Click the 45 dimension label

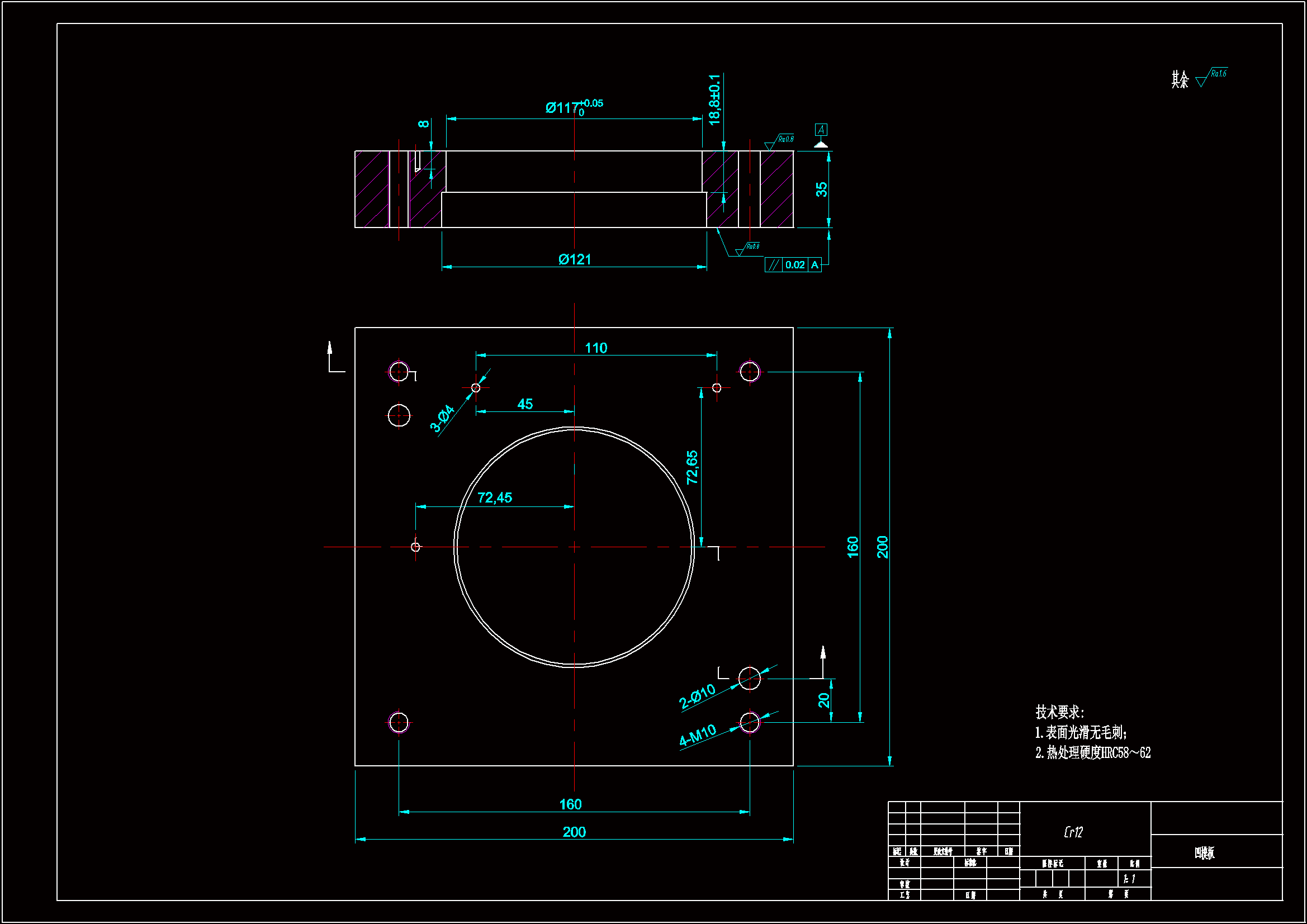coord(525,404)
